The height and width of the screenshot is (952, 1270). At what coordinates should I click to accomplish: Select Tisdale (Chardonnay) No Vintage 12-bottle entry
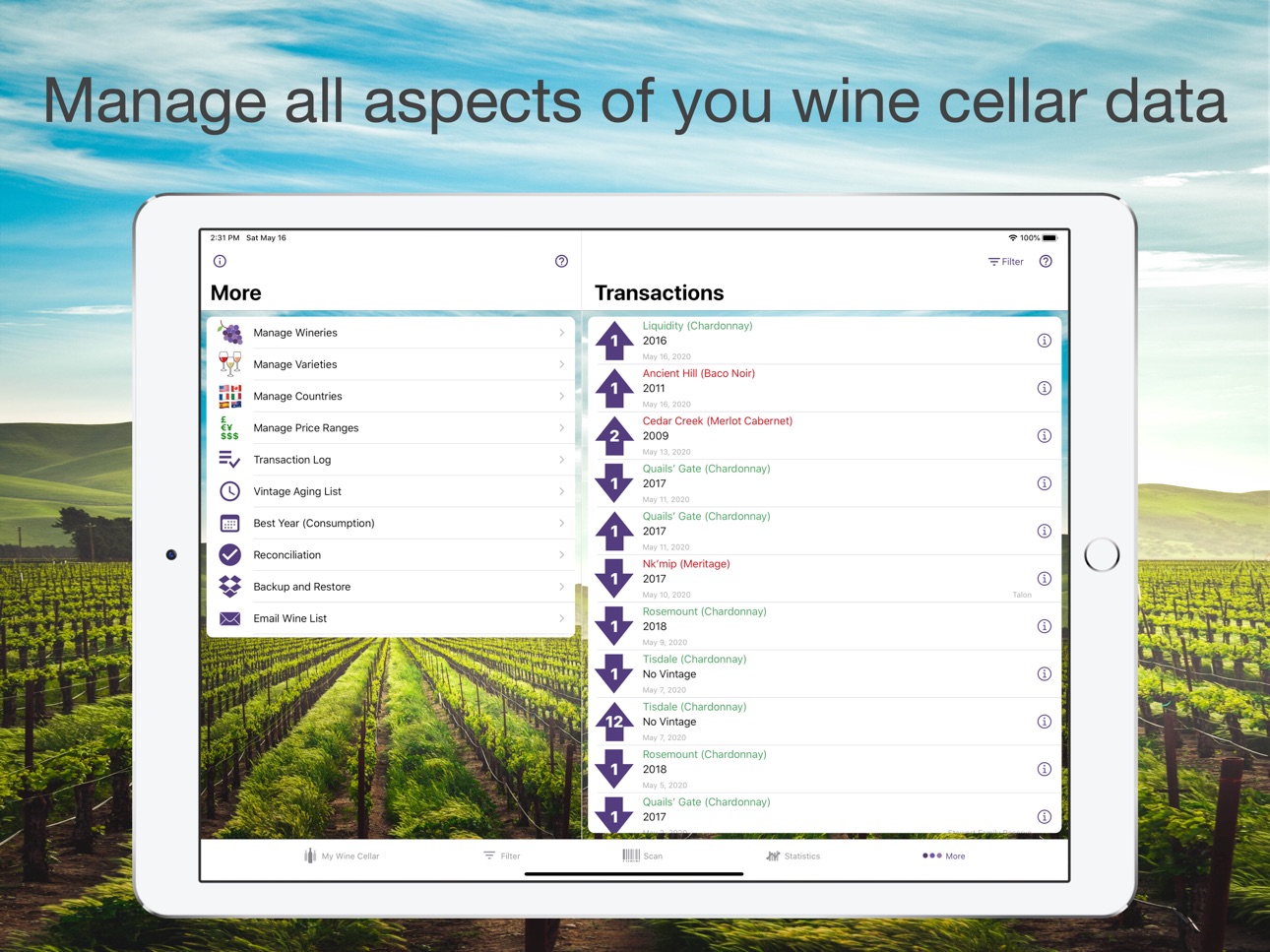click(825, 722)
